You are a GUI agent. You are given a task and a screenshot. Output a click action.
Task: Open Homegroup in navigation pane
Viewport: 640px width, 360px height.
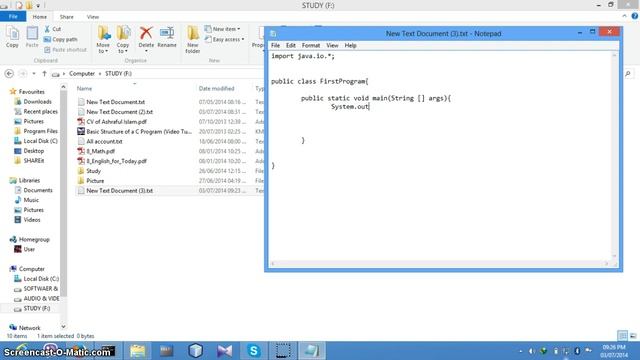tap(34, 239)
